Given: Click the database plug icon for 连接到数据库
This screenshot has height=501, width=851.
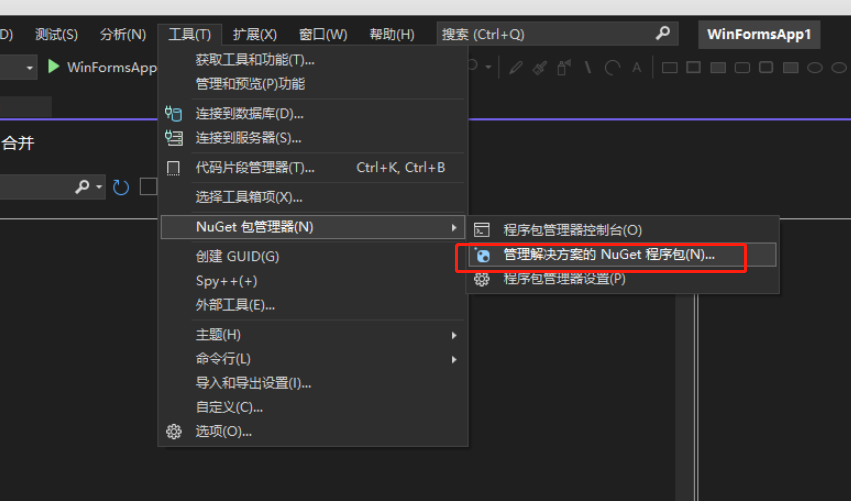Looking at the screenshot, I should click(x=173, y=113).
